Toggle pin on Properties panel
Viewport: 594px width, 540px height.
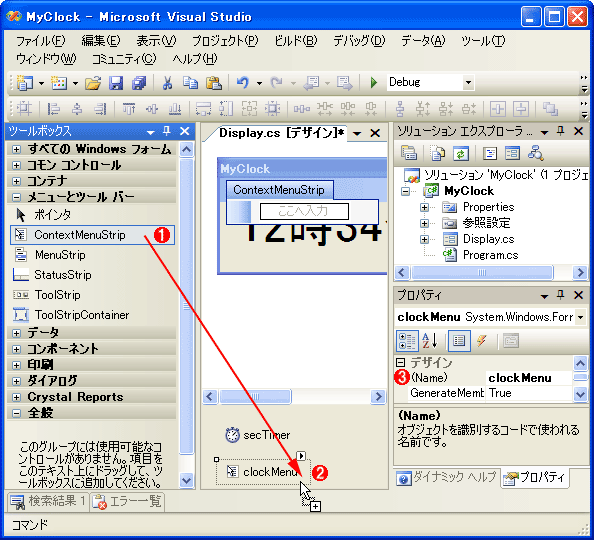click(561, 295)
